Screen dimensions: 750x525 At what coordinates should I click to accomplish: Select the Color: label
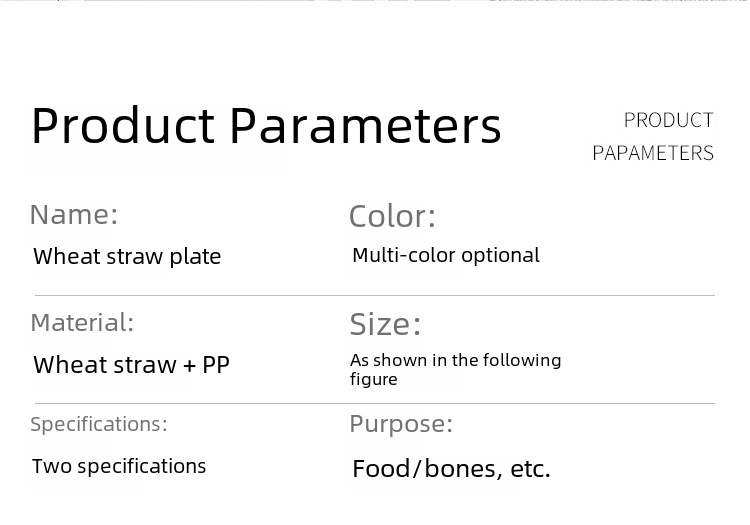click(392, 216)
